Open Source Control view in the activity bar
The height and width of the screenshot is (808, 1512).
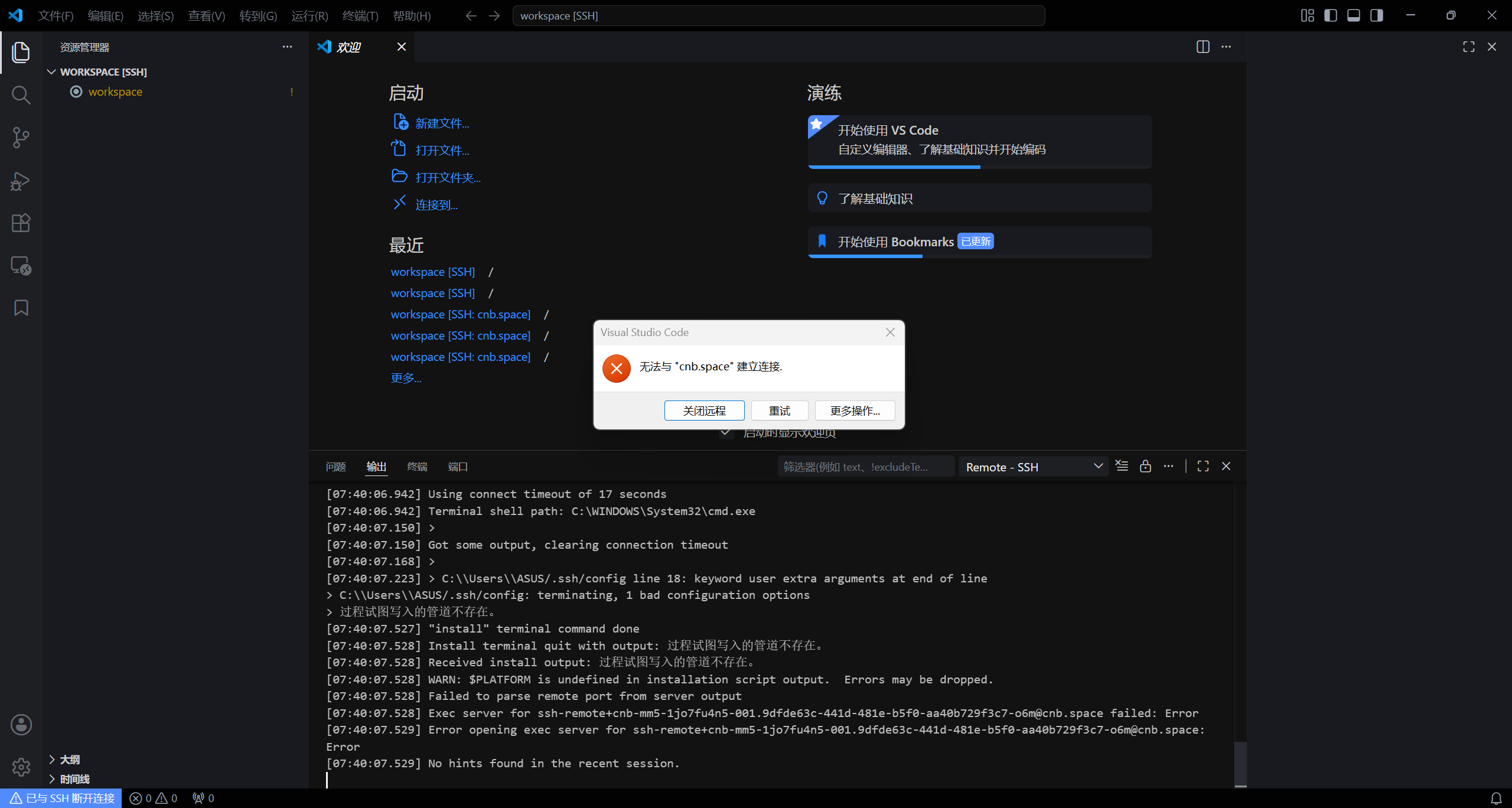21,138
